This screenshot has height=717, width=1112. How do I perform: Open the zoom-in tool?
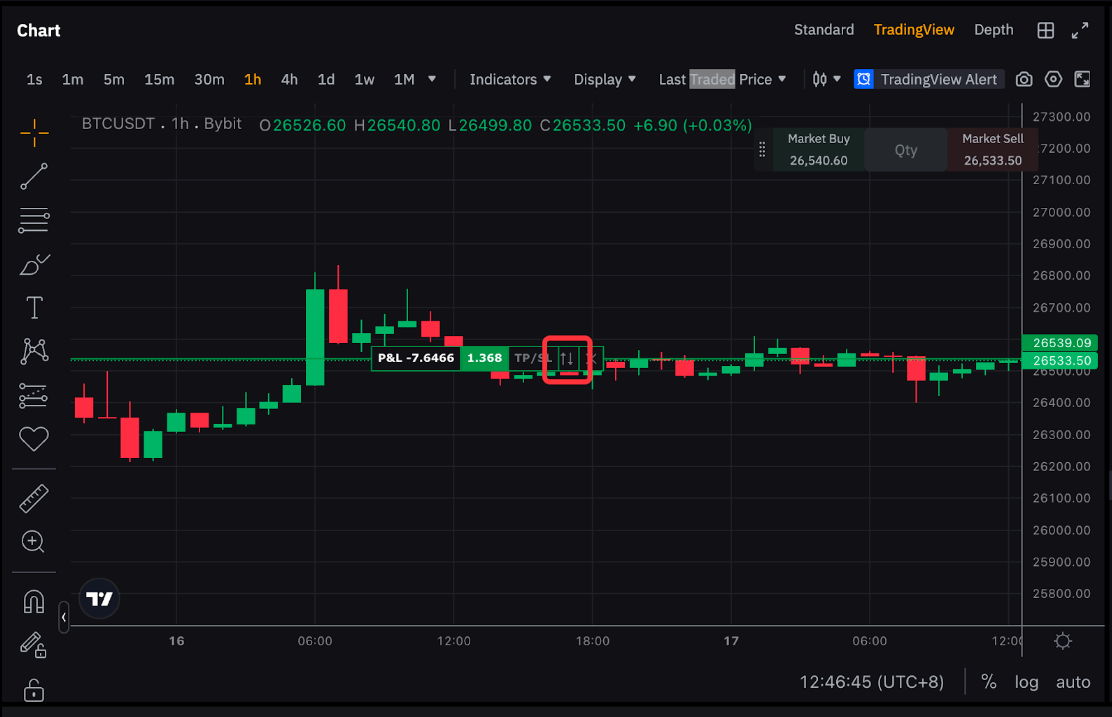(34, 541)
